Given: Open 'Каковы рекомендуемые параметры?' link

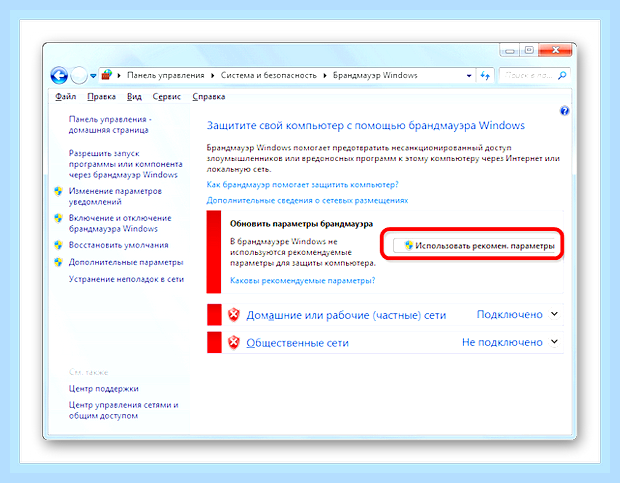Looking at the screenshot, I should 302,281.
